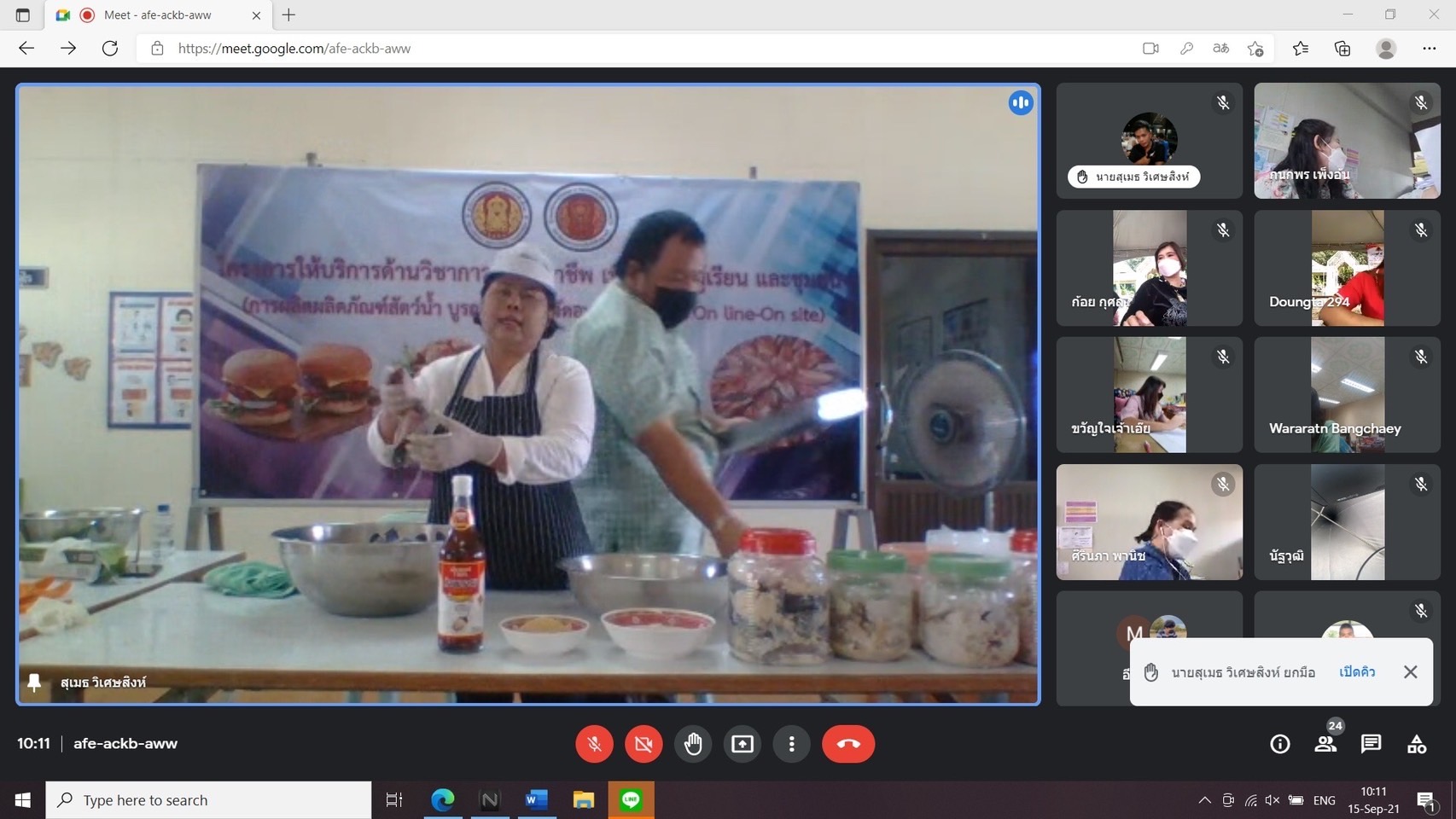The image size is (1456, 819).
Task: Leave the call with red hang-up button
Action: [x=847, y=744]
